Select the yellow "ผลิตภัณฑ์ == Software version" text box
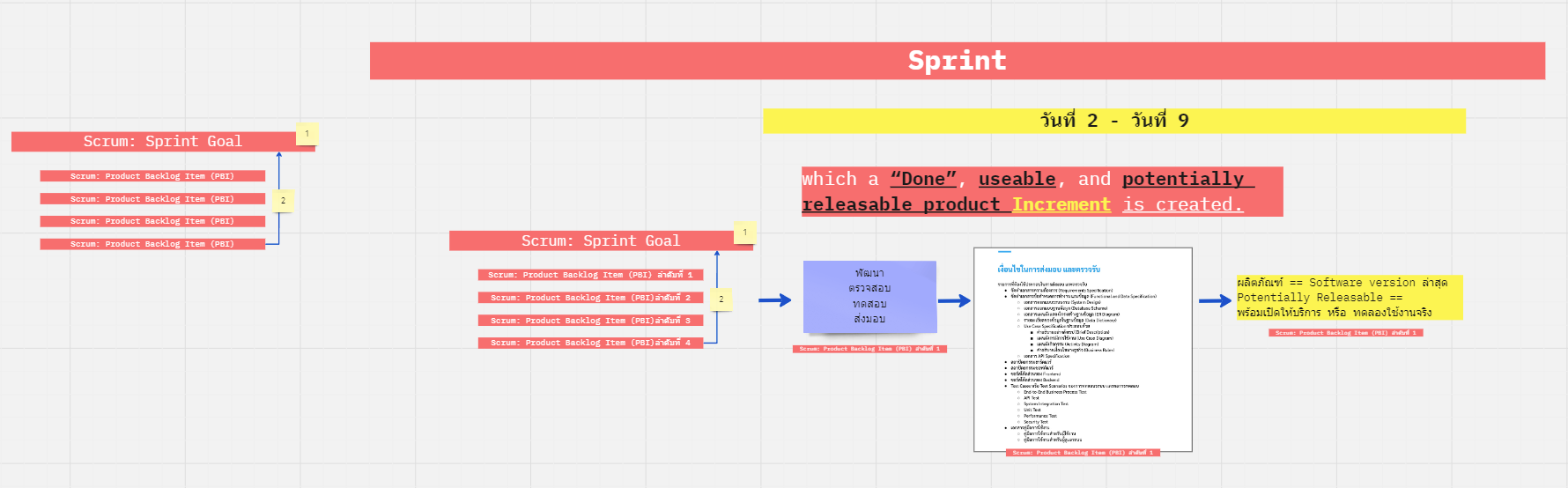 pyautogui.click(x=1349, y=298)
